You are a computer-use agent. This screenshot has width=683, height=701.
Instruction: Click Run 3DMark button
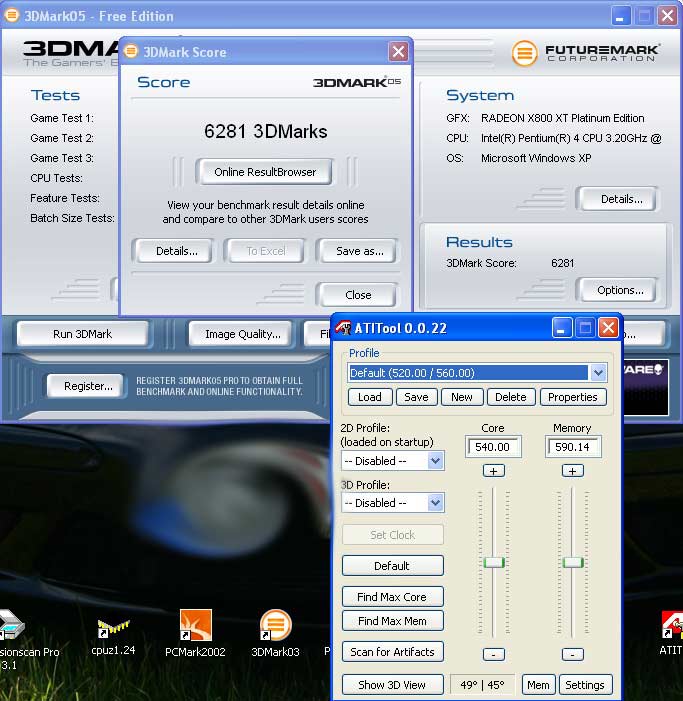(x=82, y=334)
